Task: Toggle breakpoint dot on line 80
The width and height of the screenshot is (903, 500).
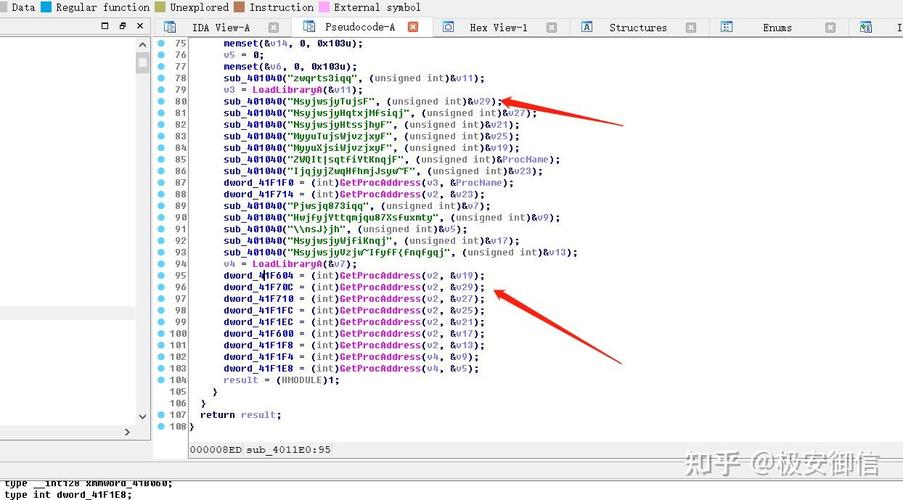Action: [x=162, y=101]
